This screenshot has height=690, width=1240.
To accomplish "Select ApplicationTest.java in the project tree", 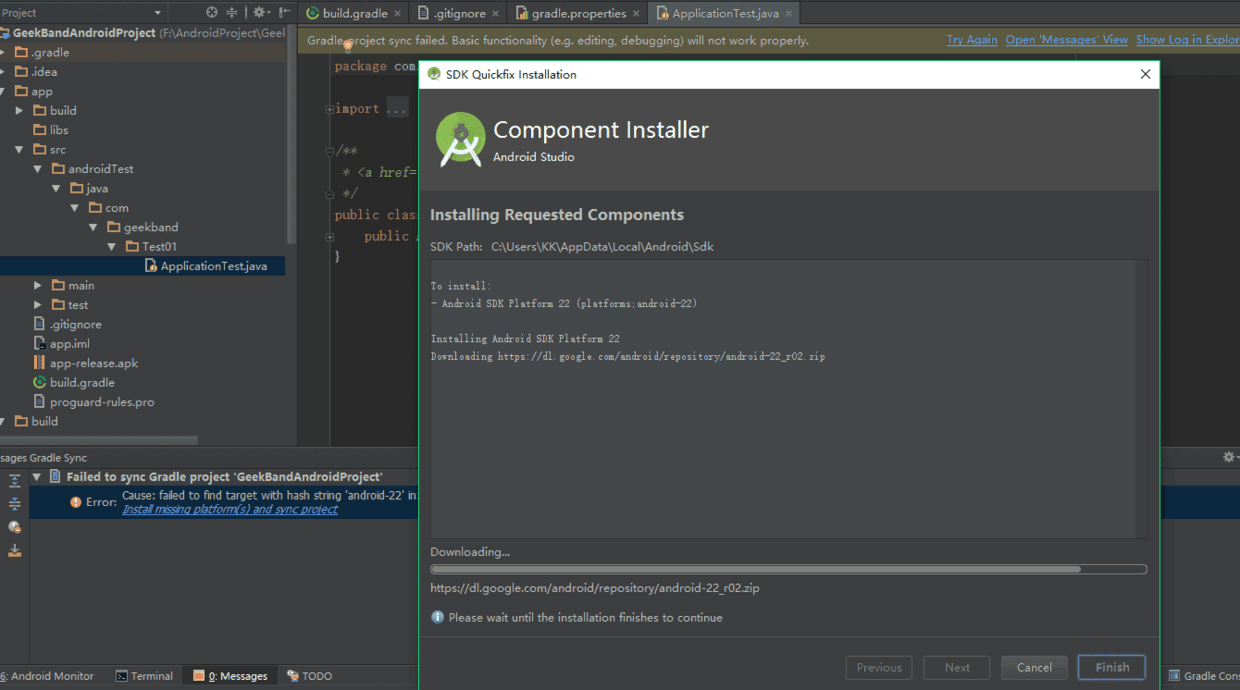I will pos(205,266).
